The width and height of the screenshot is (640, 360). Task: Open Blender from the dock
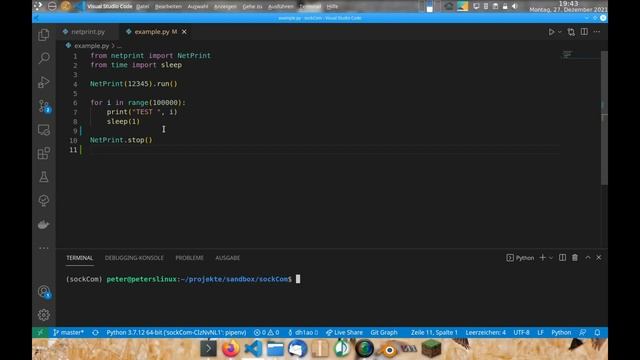click(389, 350)
